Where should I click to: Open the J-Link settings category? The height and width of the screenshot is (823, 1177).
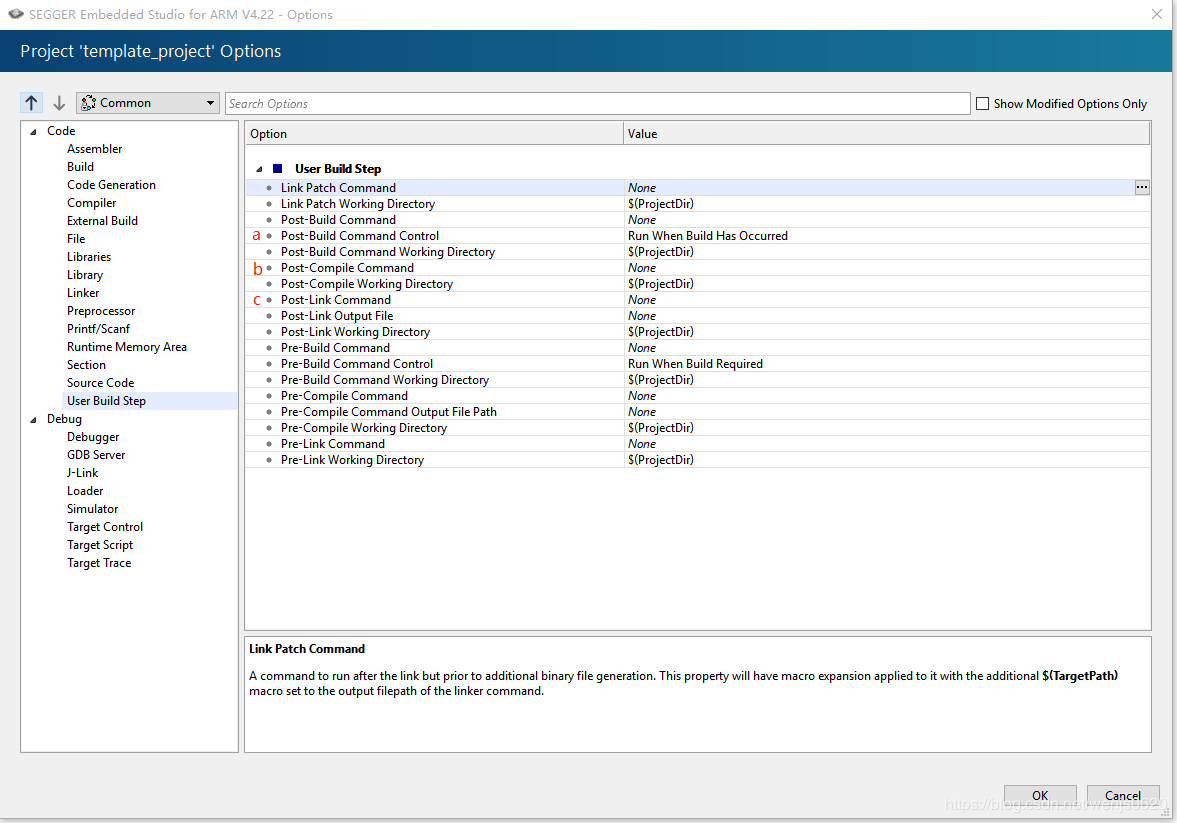[82, 473]
